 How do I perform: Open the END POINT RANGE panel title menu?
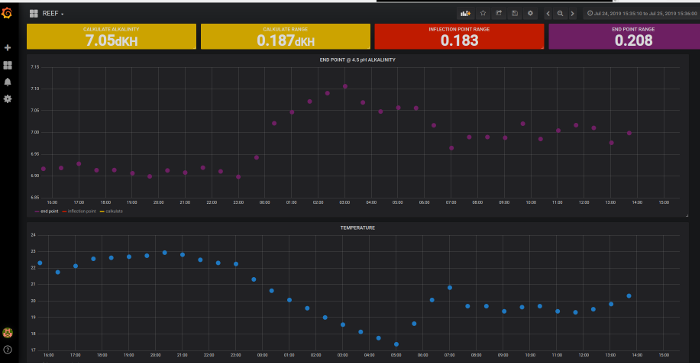633,29
